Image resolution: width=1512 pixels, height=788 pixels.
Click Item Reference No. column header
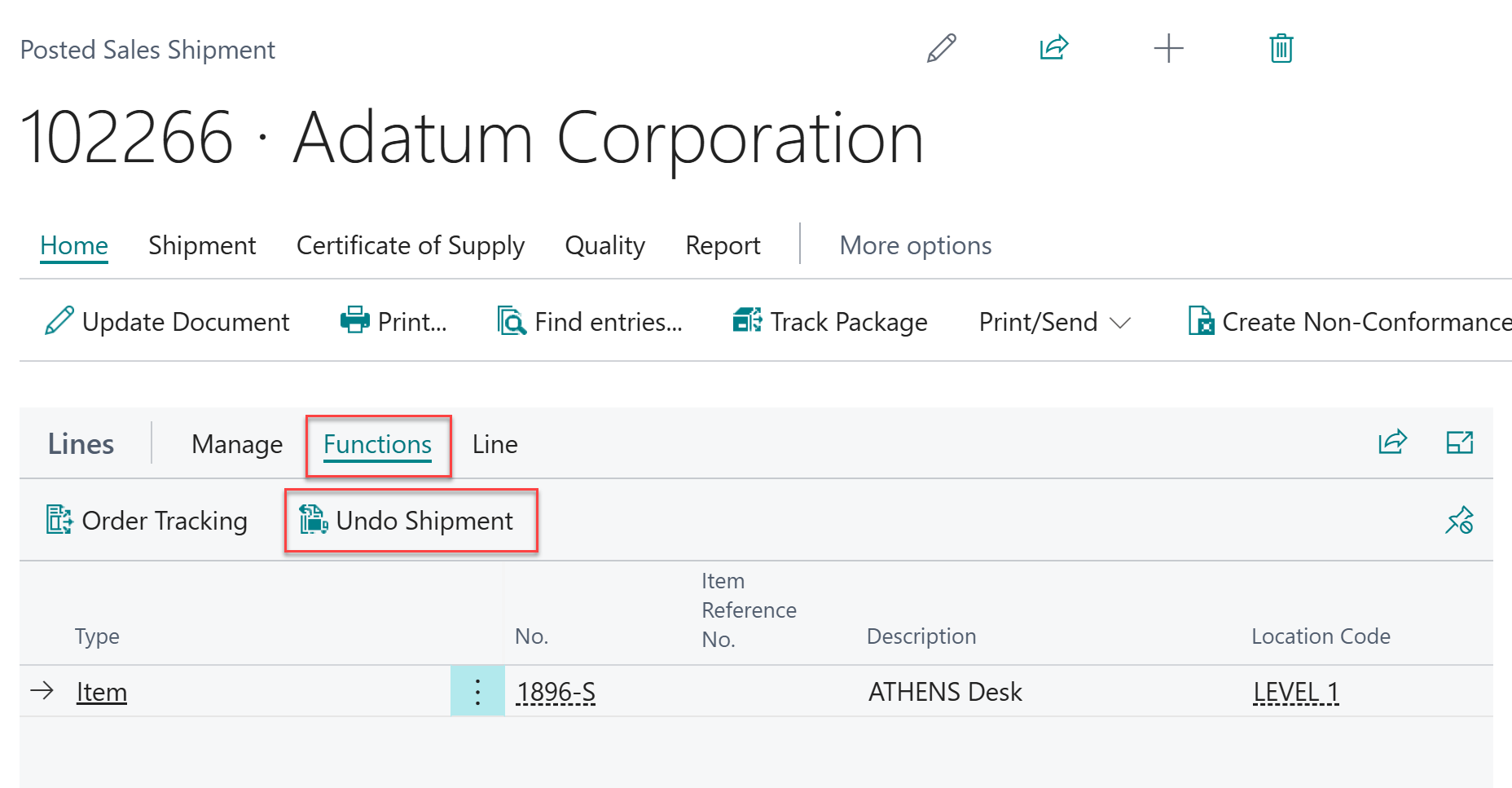749,610
